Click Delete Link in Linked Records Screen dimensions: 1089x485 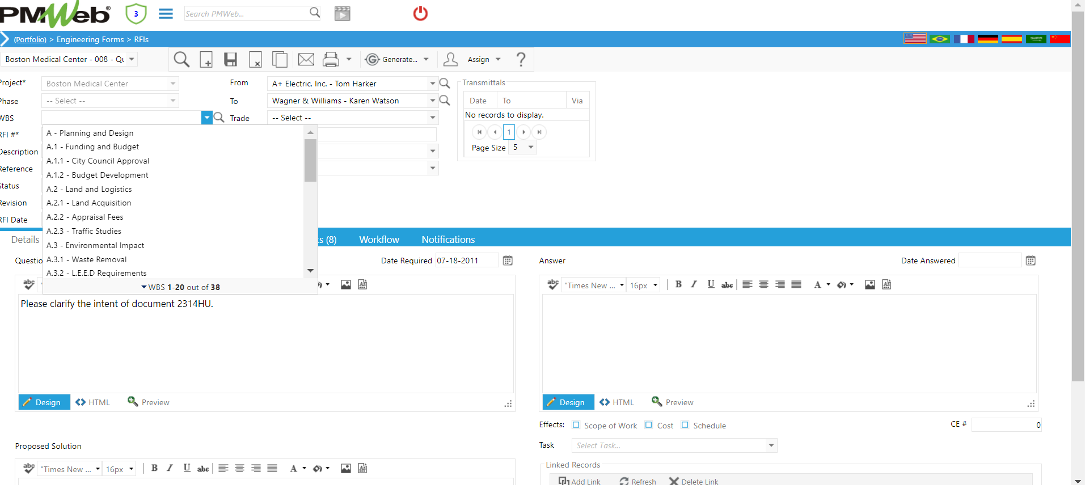[693, 481]
